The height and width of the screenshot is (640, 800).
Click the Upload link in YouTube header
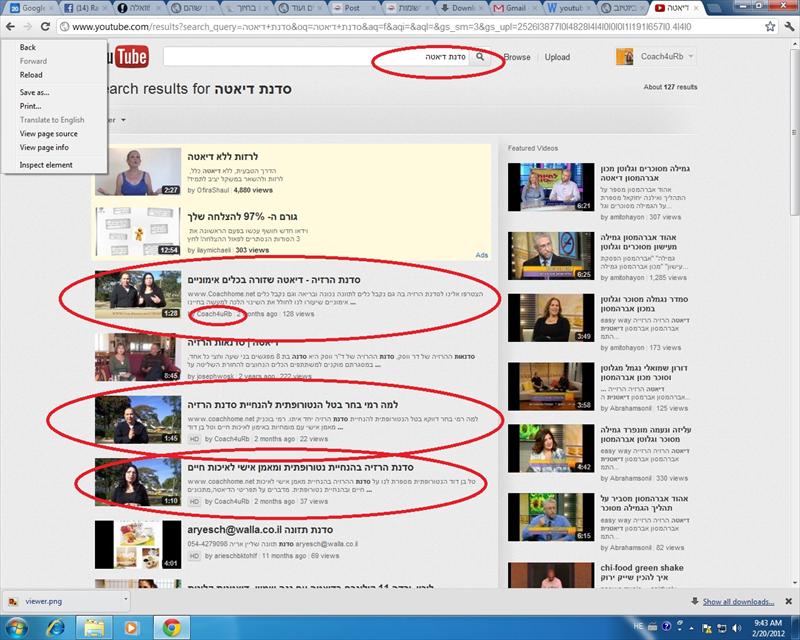coord(557,57)
